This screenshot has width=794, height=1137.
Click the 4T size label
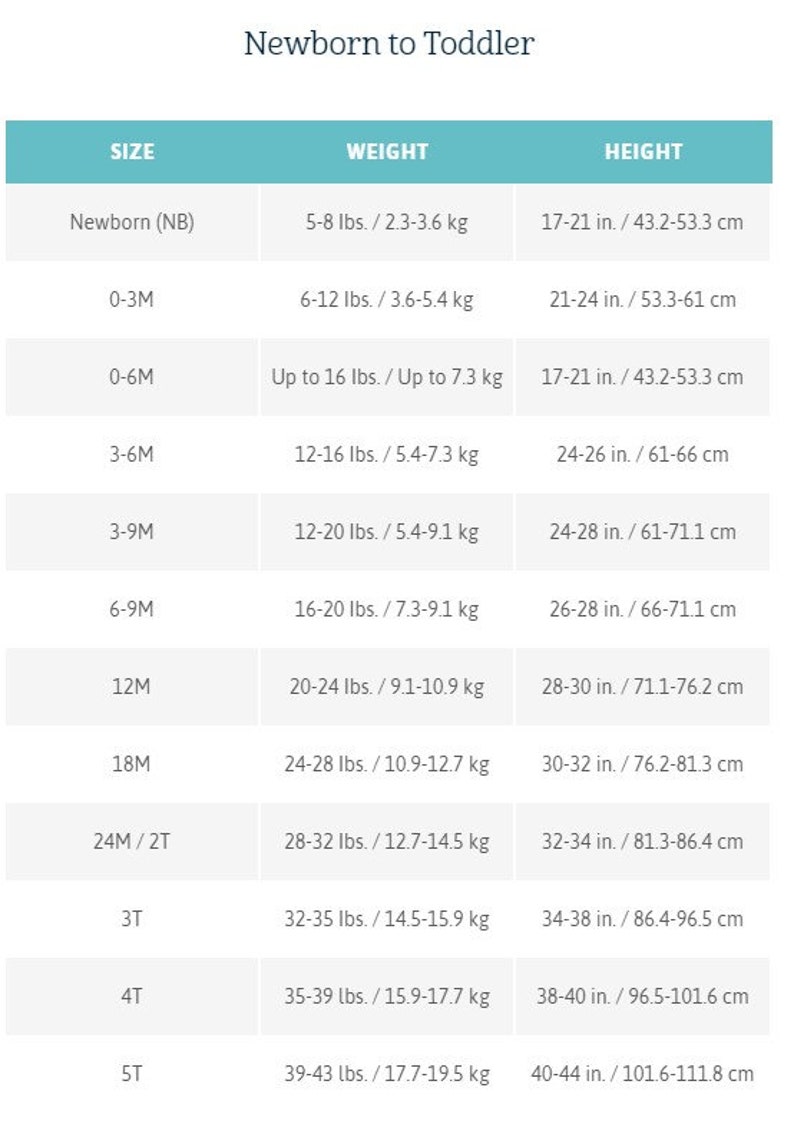coord(131,996)
